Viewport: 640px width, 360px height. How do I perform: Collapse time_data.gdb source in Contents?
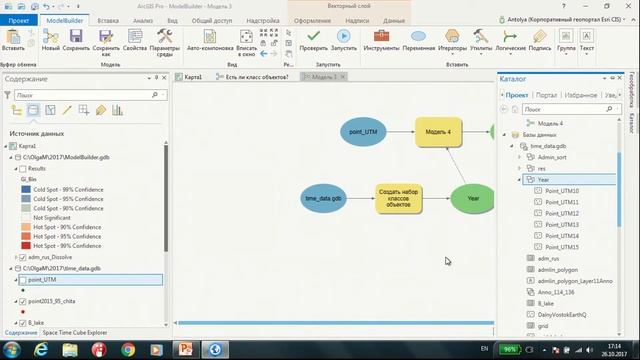pyautogui.click(x=11, y=269)
